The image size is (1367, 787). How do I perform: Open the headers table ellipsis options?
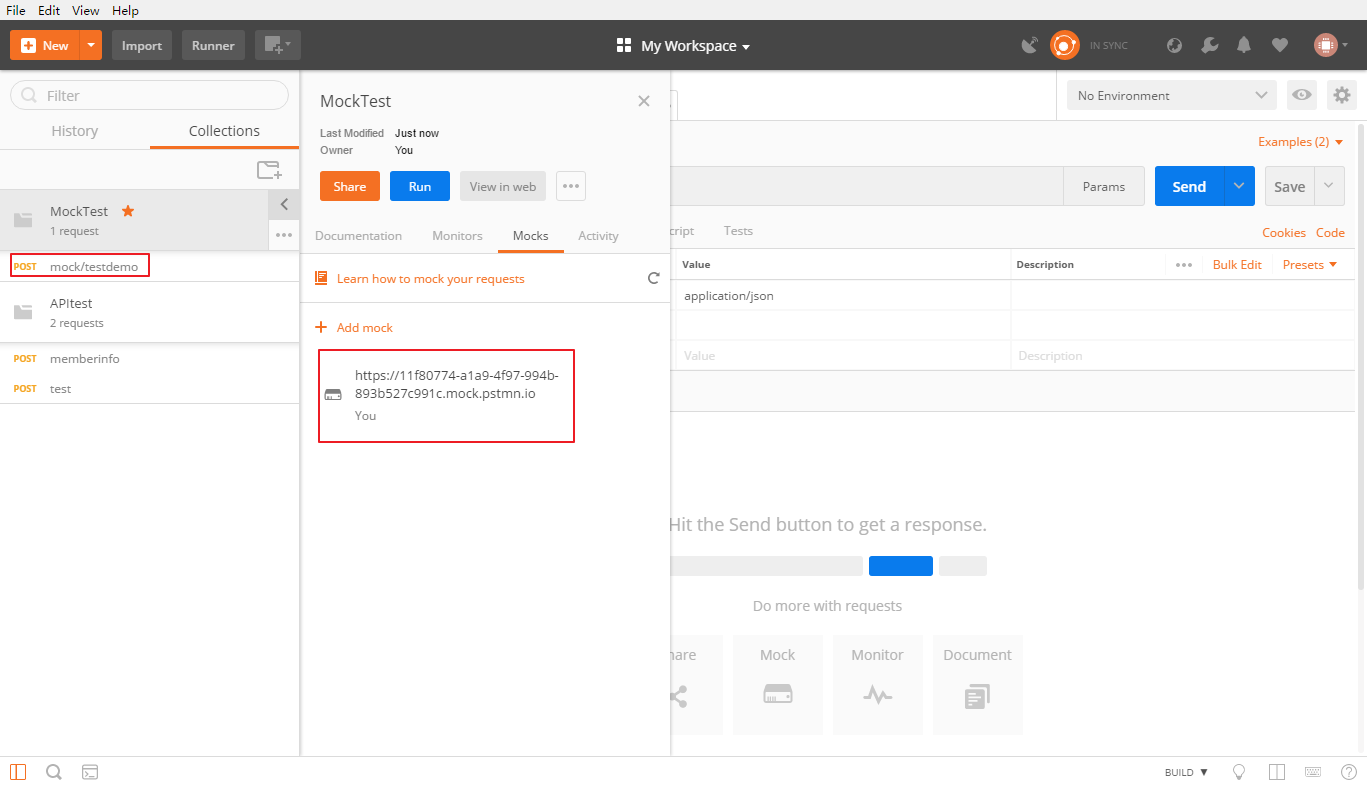(x=1184, y=265)
